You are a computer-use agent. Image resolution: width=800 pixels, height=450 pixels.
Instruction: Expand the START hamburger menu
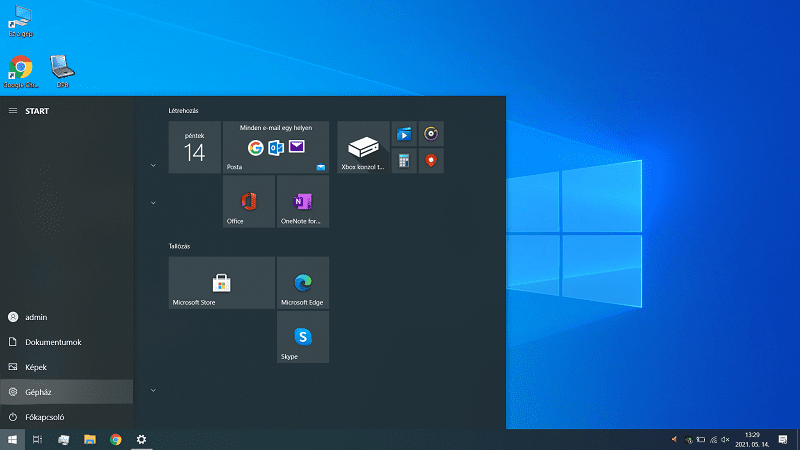click(x=13, y=111)
